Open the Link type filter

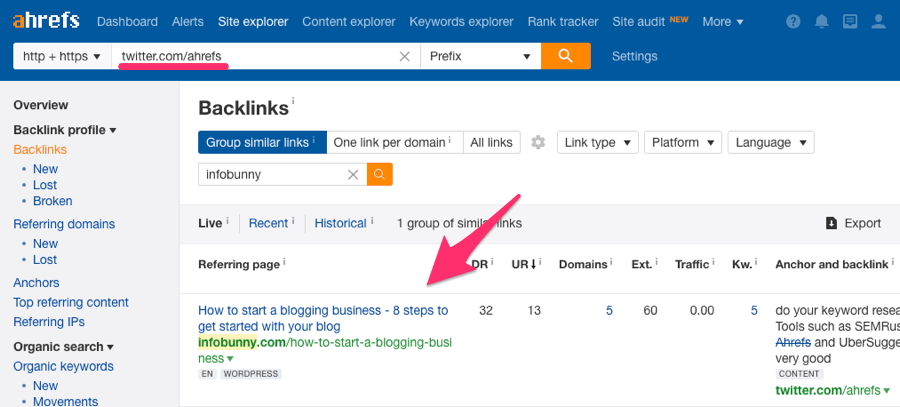(598, 142)
